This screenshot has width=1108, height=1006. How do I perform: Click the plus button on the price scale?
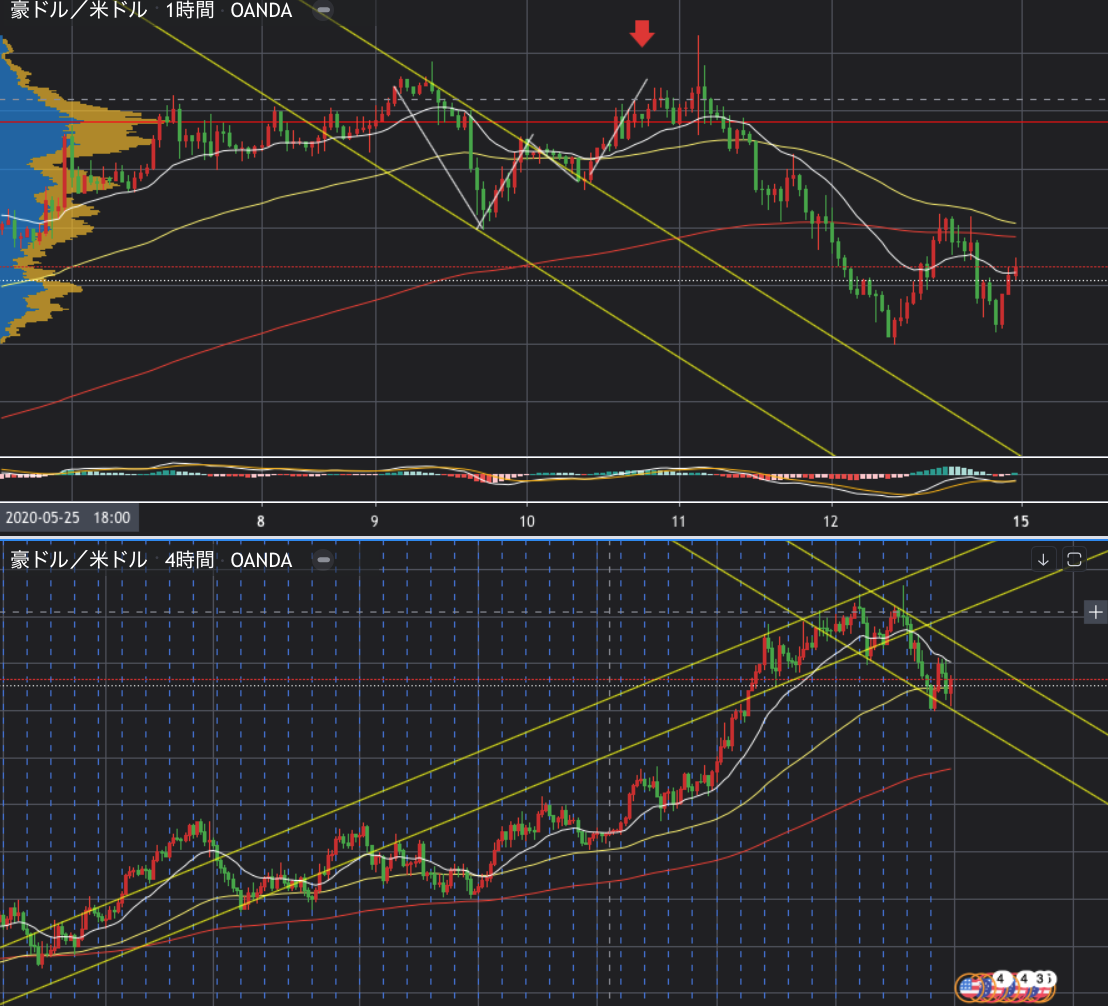pyautogui.click(x=1095, y=612)
